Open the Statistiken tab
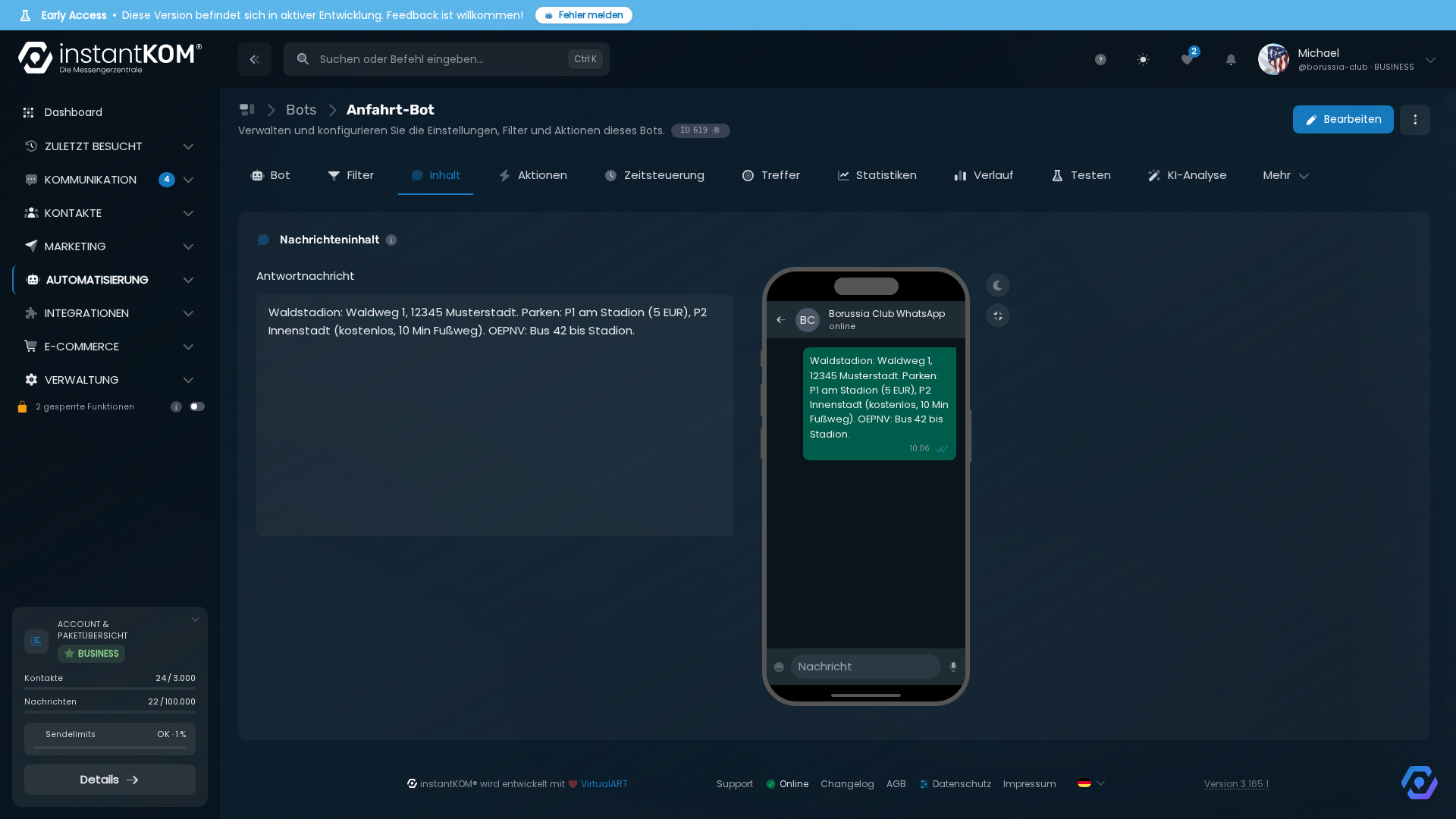The image size is (1456, 819). click(x=877, y=176)
